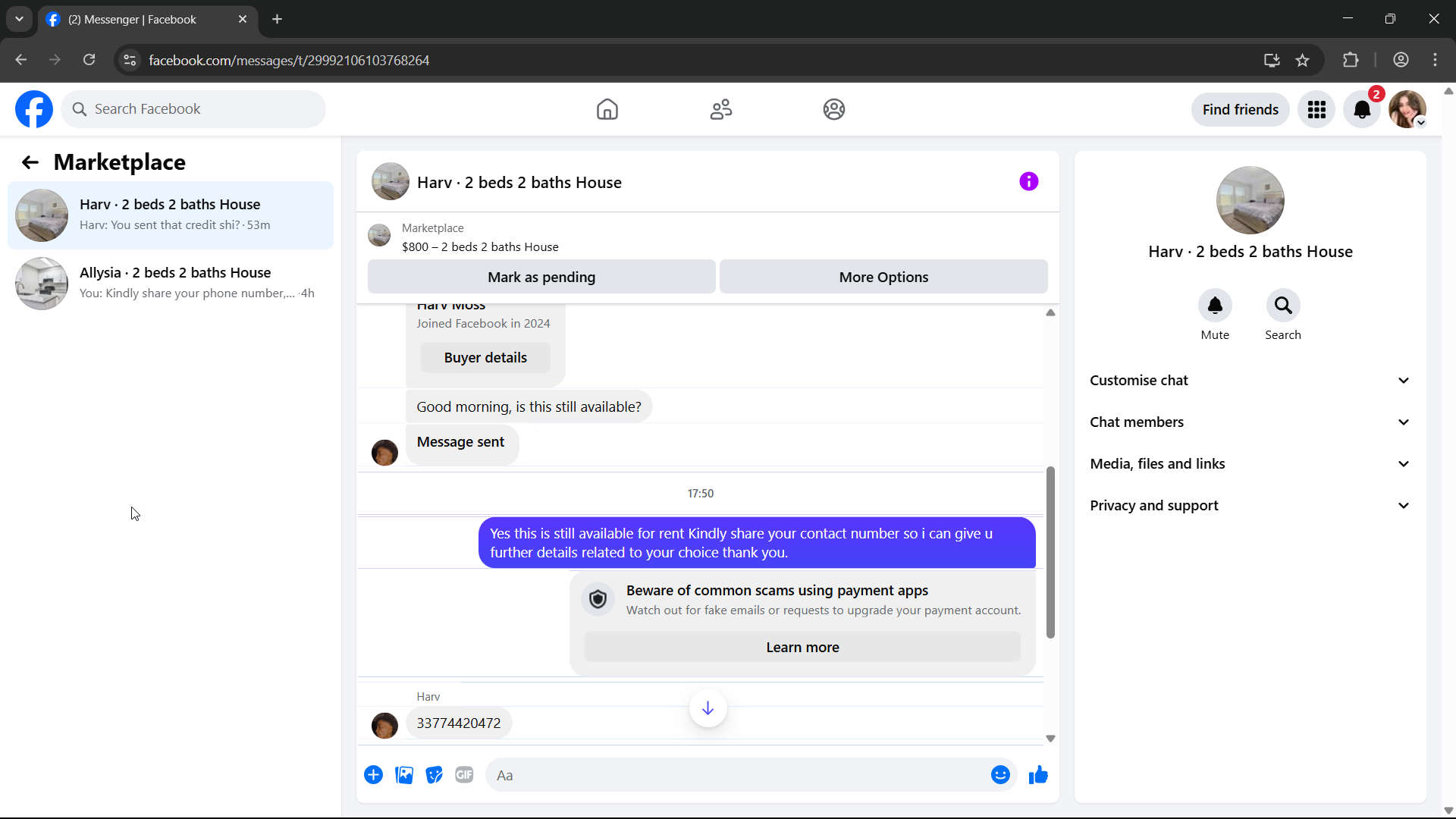Close the Messenger browser tab

click(x=243, y=20)
